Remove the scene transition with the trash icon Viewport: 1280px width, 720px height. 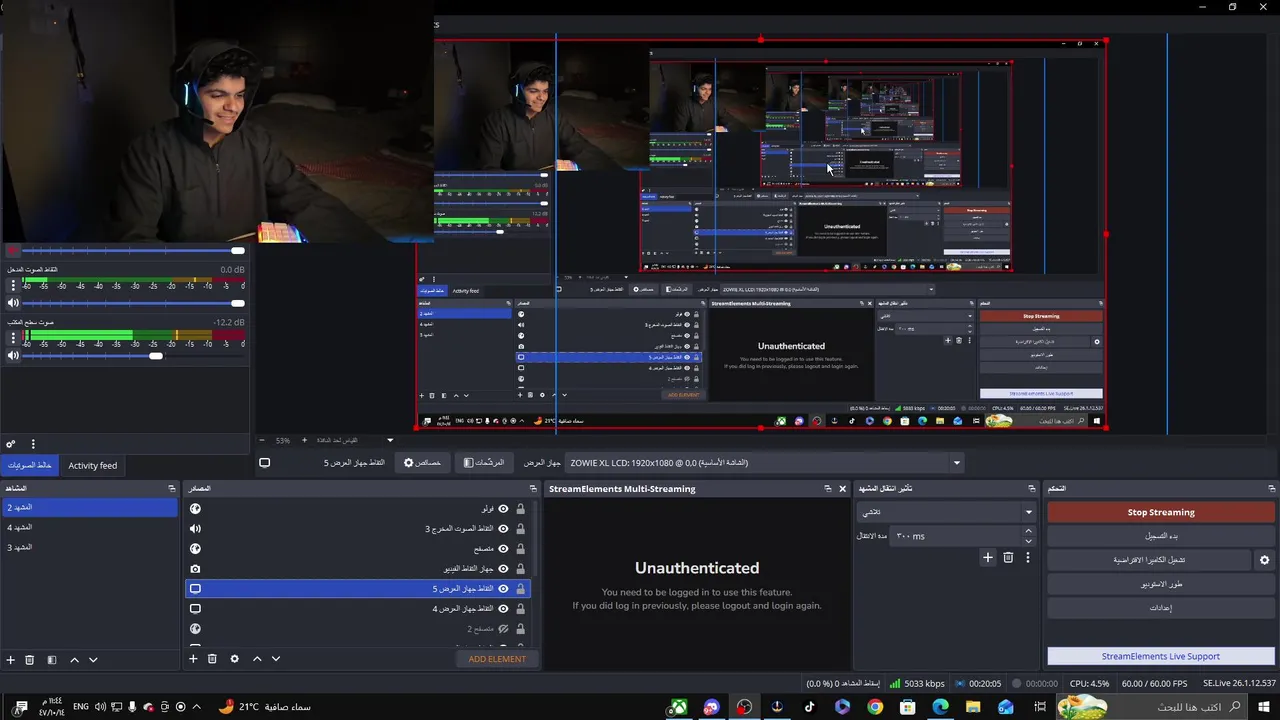pos(1008,557)
